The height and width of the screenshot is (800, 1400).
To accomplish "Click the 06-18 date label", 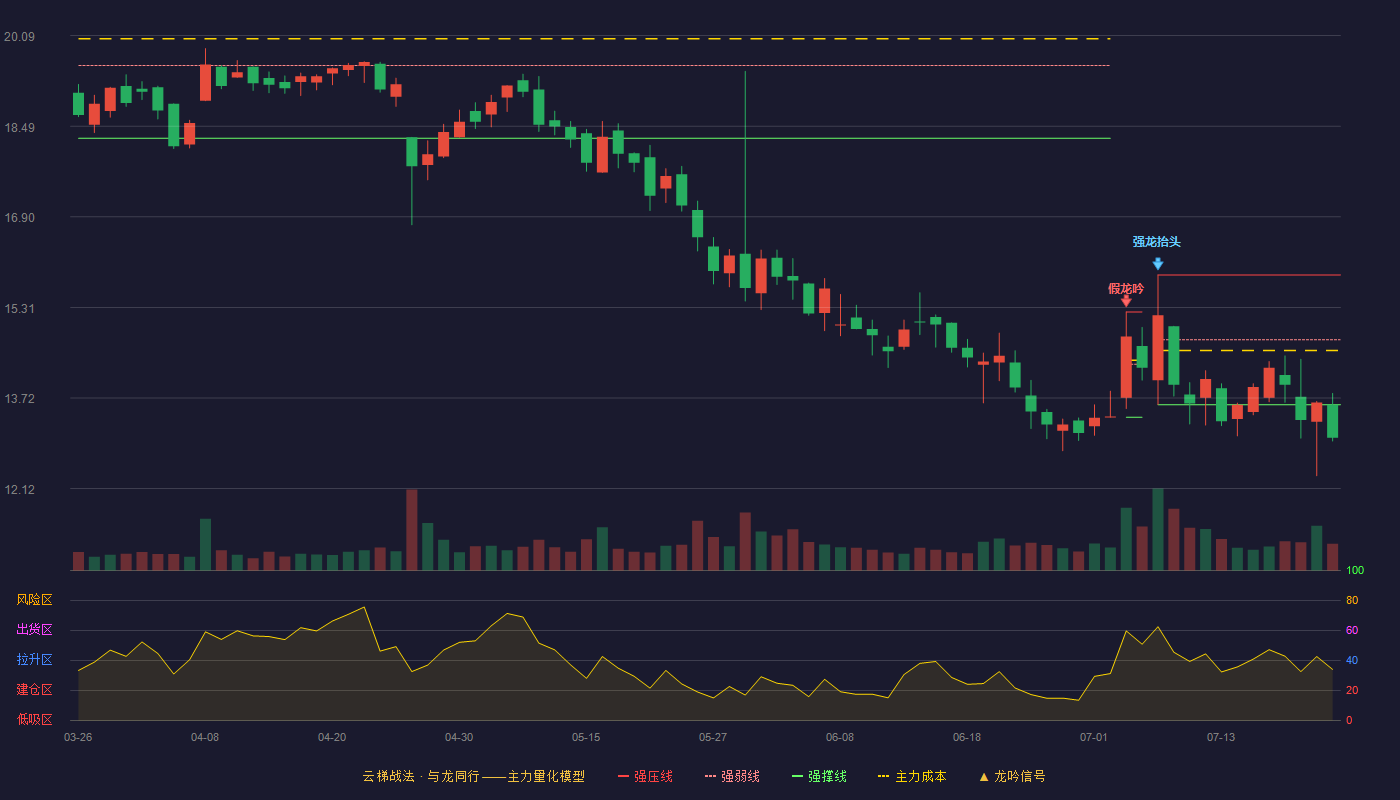I will [x=967, y=737].
